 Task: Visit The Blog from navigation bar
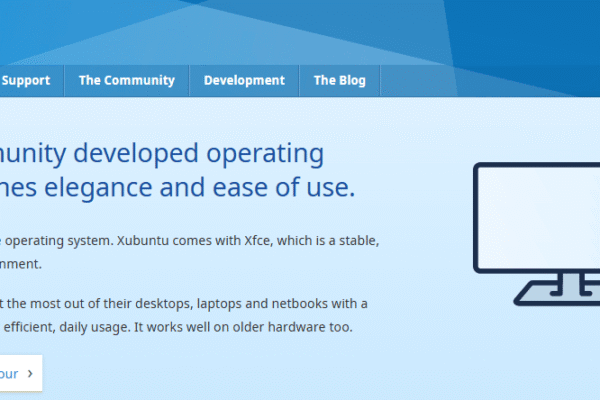339,81
